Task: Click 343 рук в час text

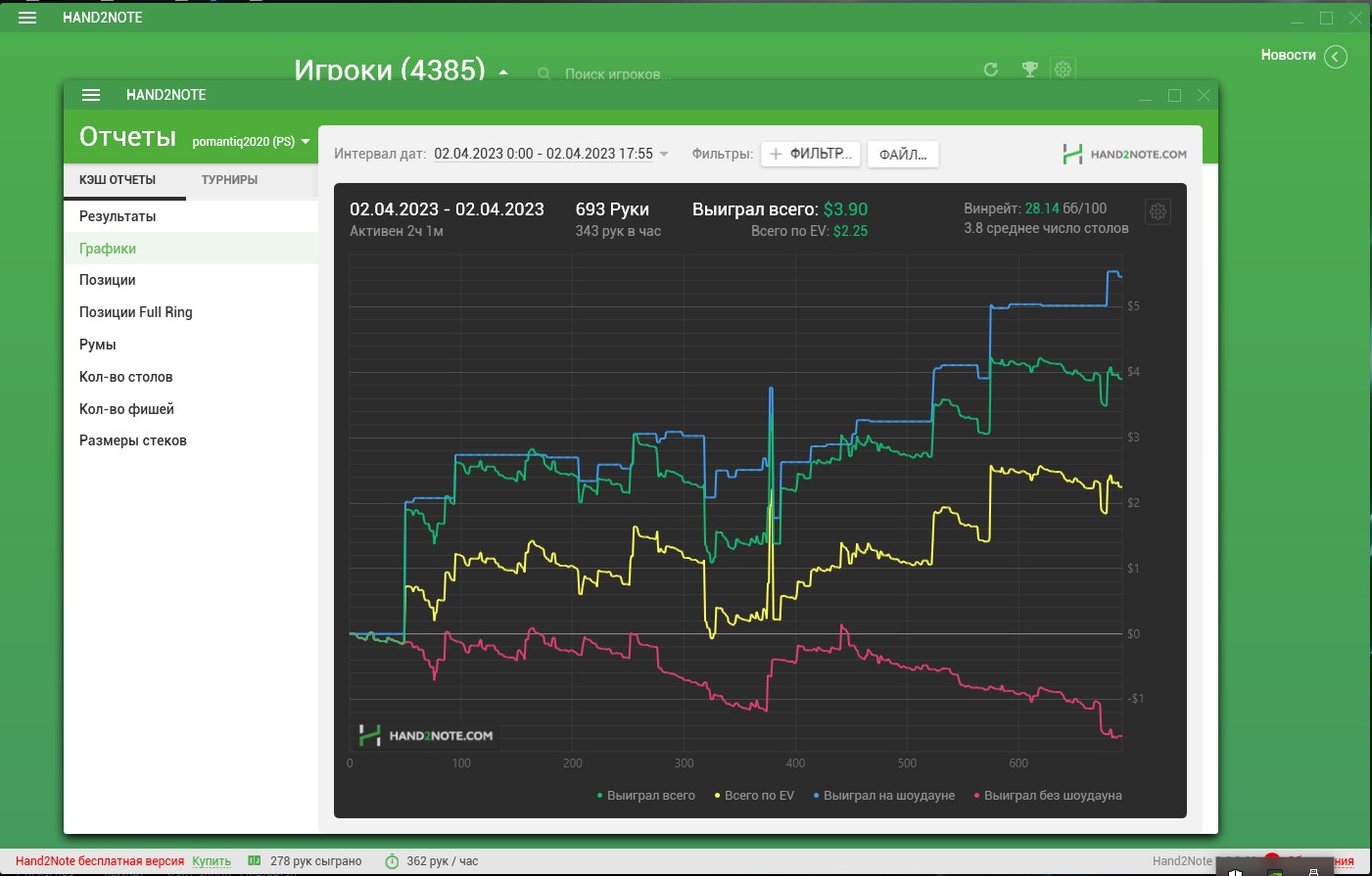Action: point(618,231)
